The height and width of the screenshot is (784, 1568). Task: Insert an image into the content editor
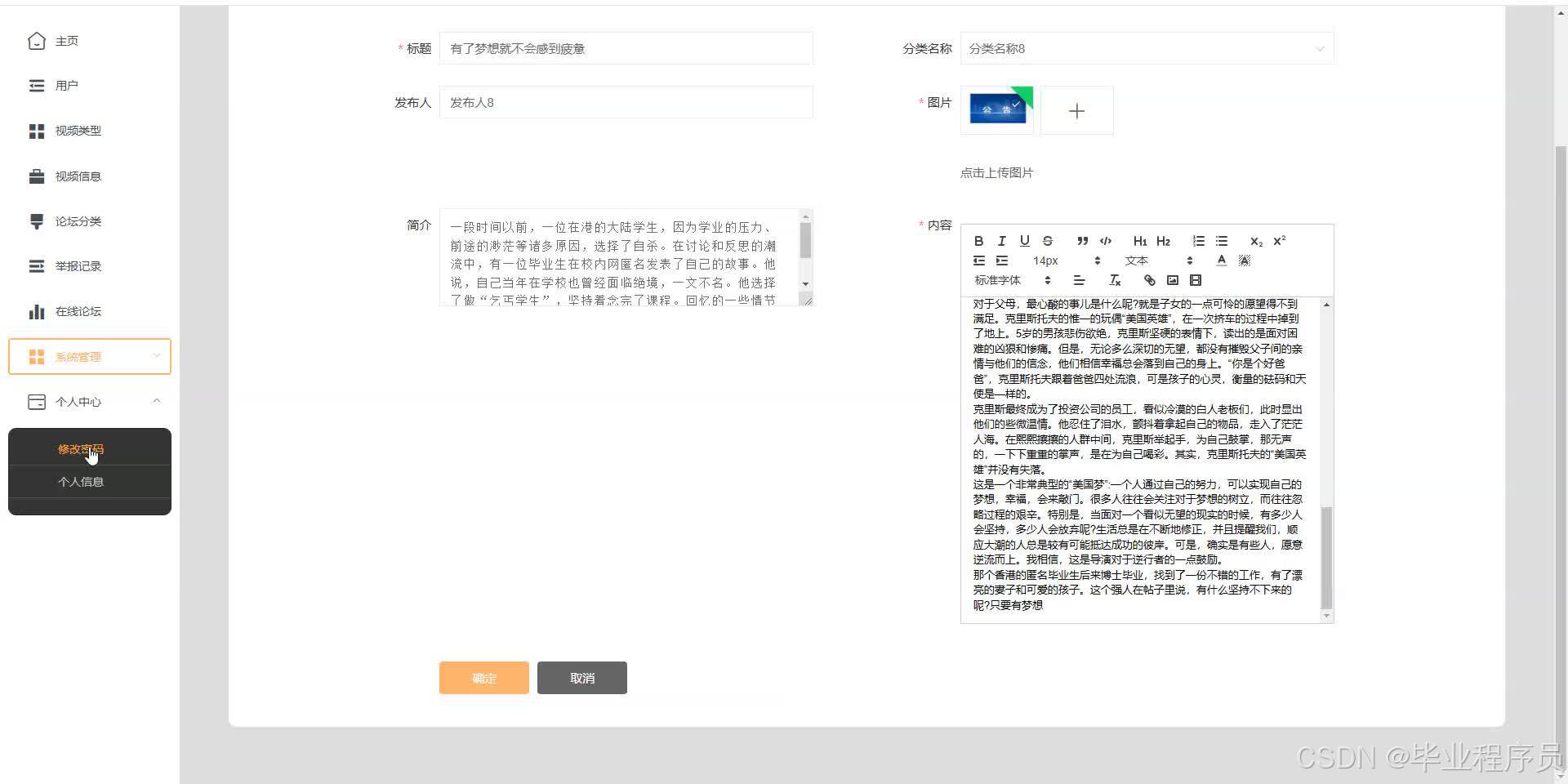(1172, 280)
